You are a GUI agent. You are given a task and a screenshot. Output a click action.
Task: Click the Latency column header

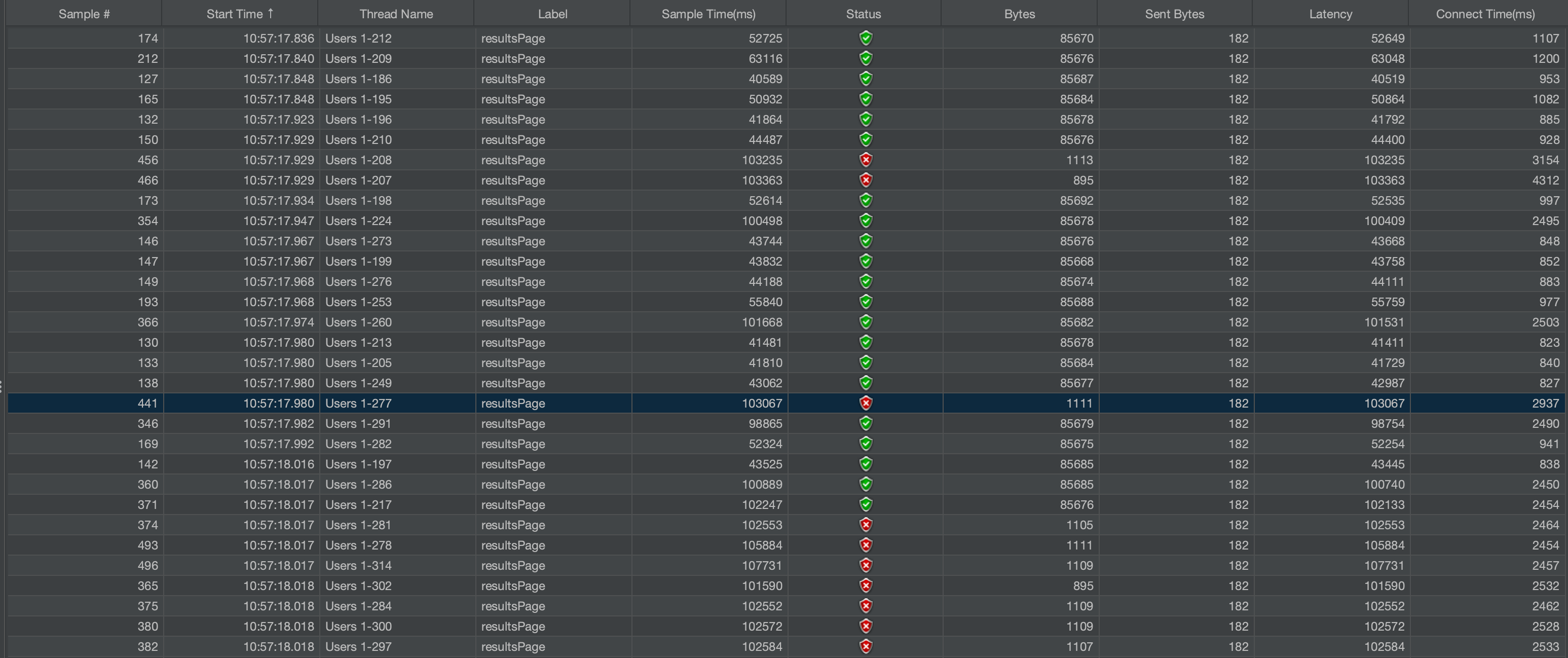tap(1330, 14)
